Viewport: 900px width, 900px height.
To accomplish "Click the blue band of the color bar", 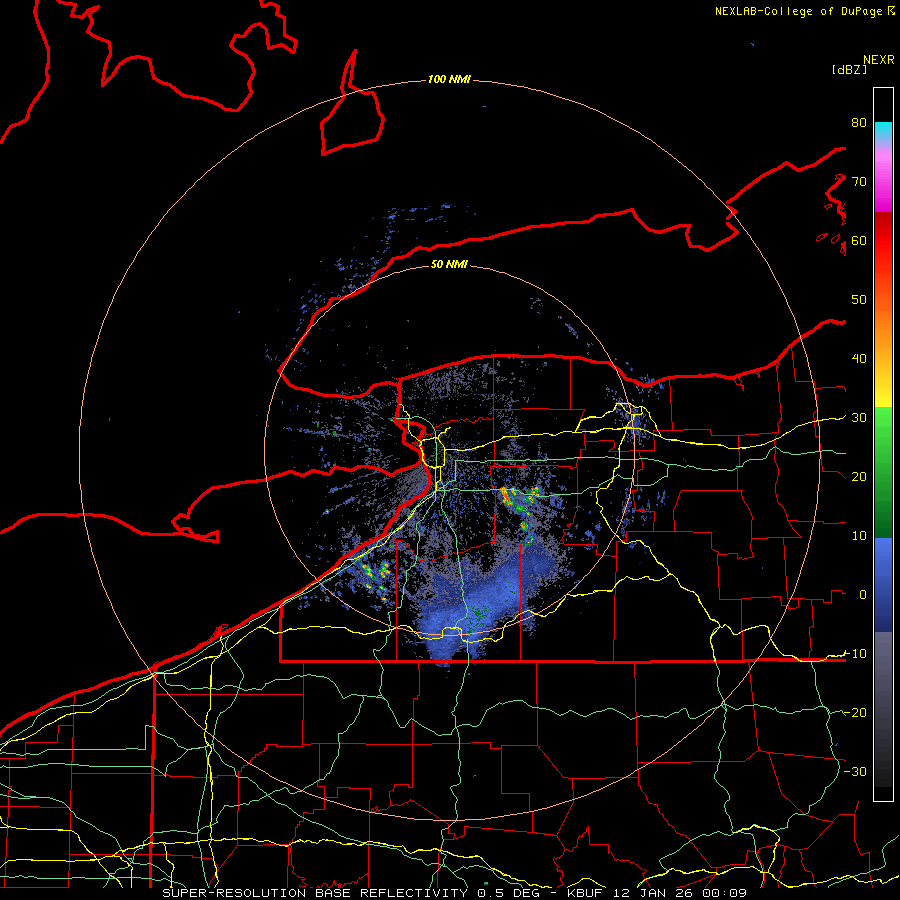I will tap(883, 584).
